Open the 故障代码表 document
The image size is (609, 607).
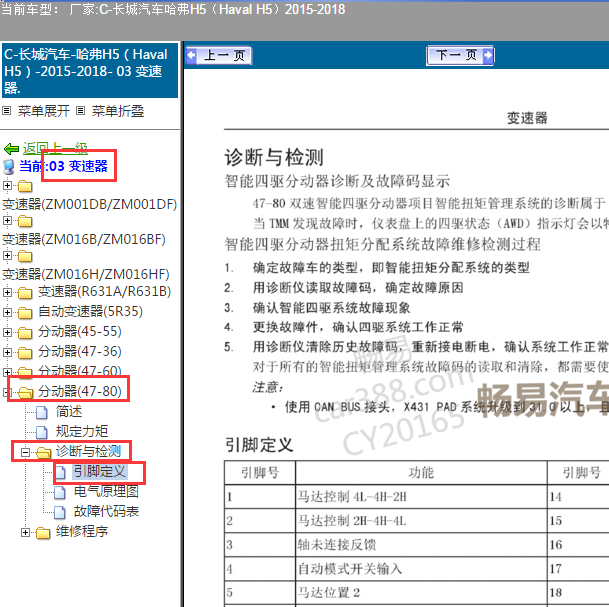106,511
